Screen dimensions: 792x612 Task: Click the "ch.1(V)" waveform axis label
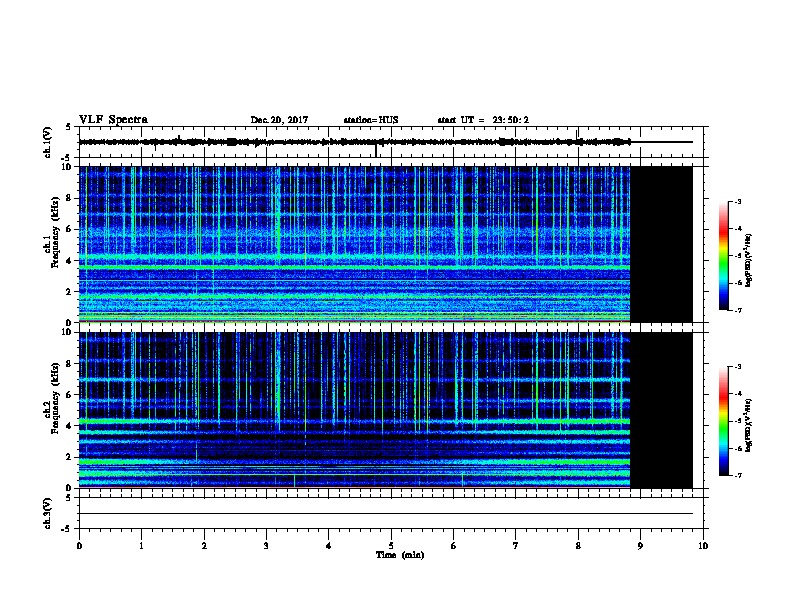click(48, 142)
